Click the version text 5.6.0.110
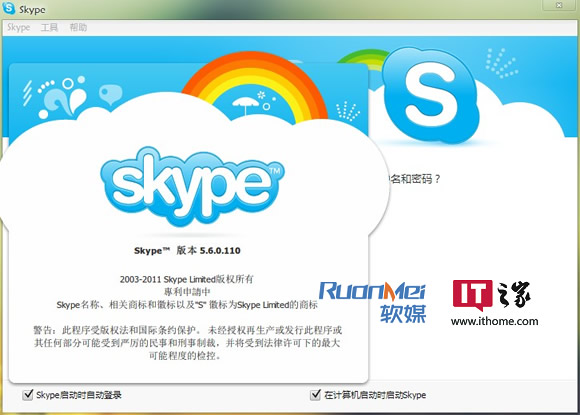Viewport: 580px width, 415px height. click(x=220, y=251)
